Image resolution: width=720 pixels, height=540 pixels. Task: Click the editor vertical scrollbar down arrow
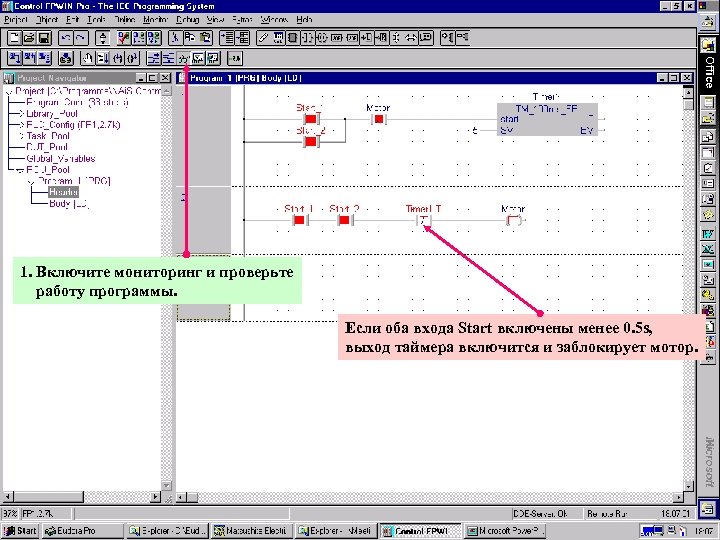pyautogui.click(x=687, y=486)
